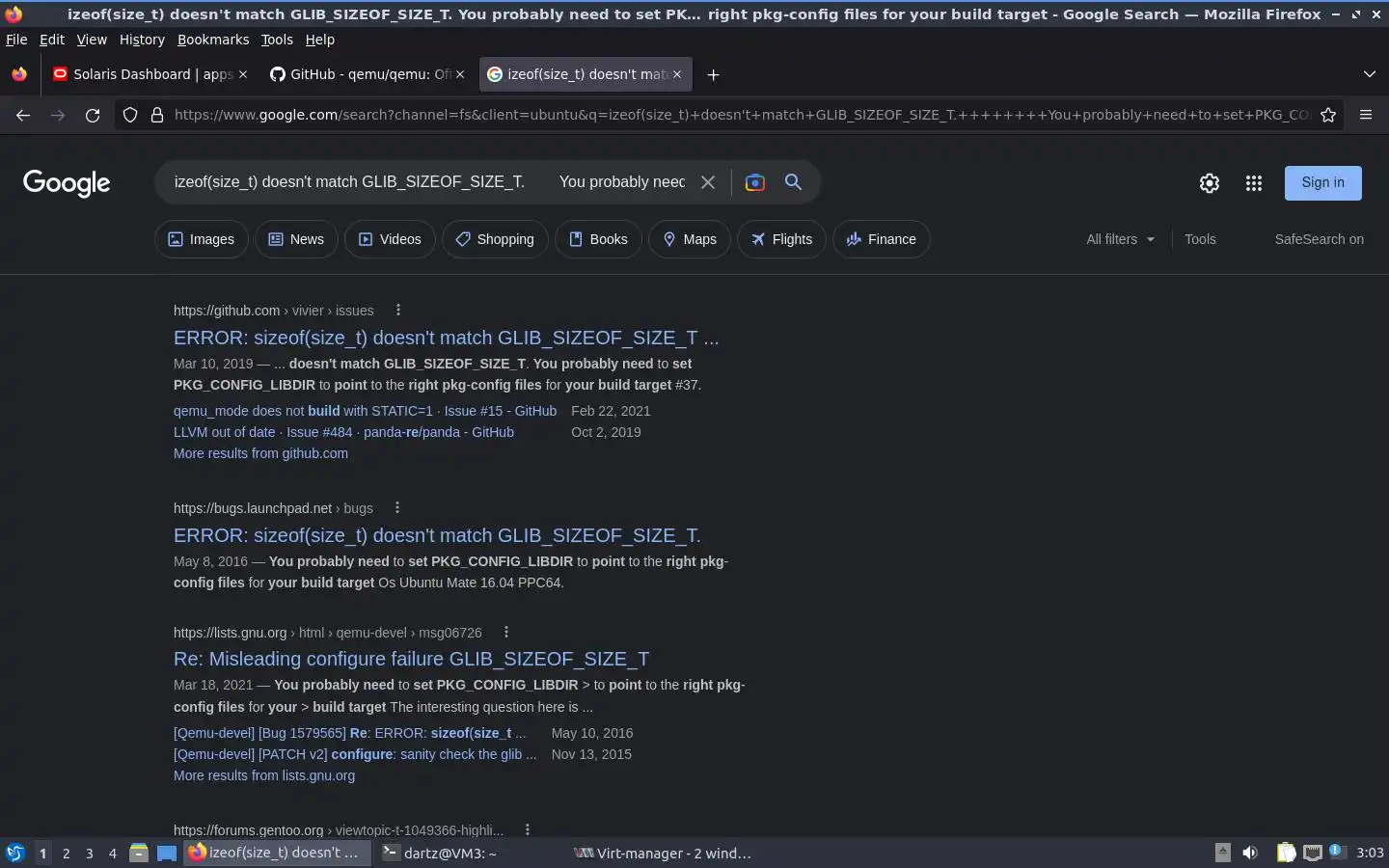Open the search Tools option

1200,239
